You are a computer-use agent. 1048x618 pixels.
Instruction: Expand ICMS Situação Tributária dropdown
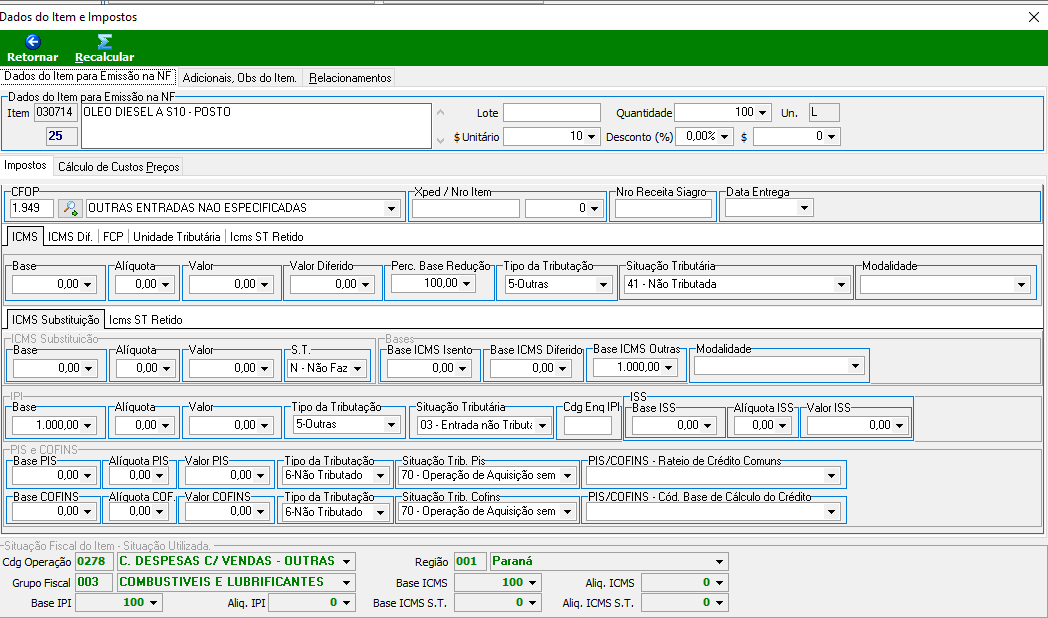click(x=841, y=285)
